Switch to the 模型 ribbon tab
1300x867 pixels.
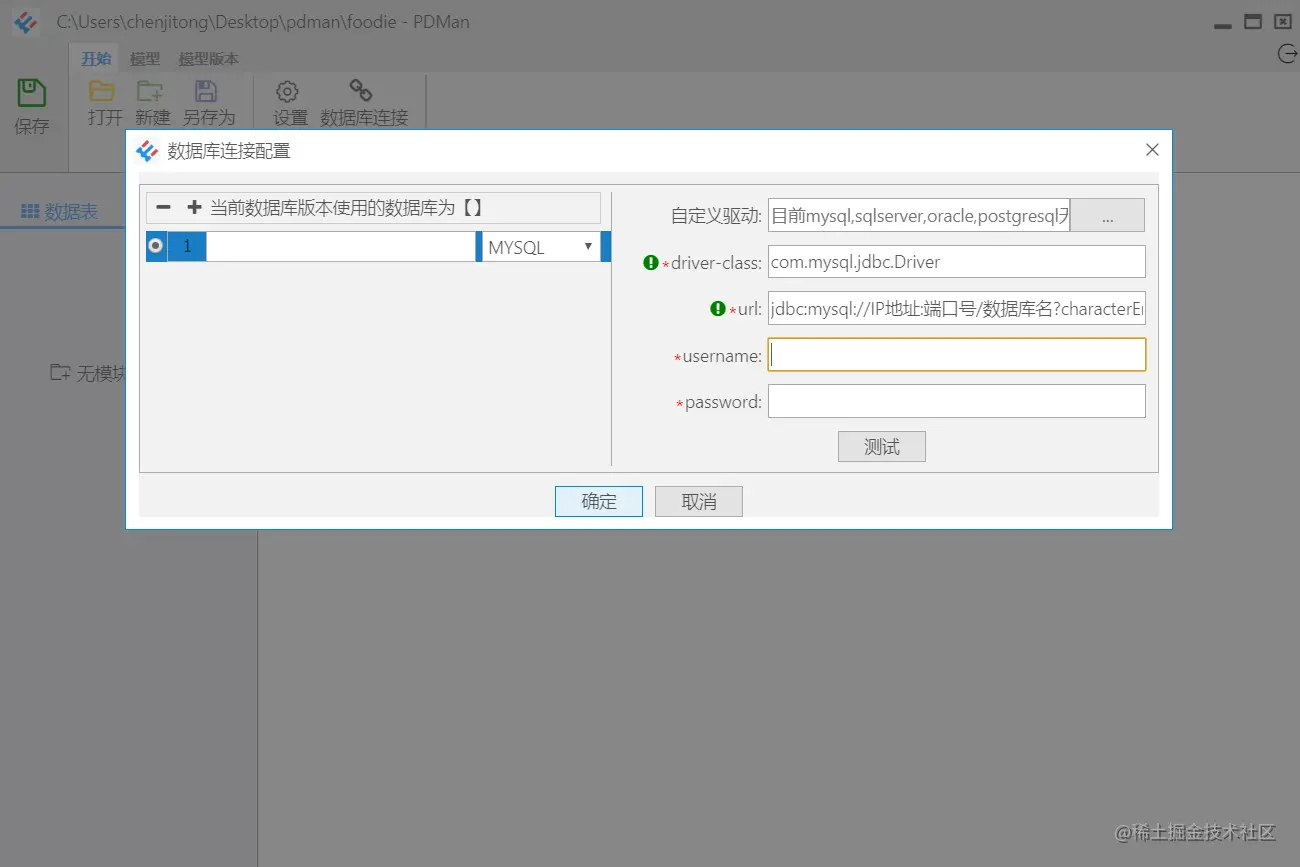tap(145, 59)
